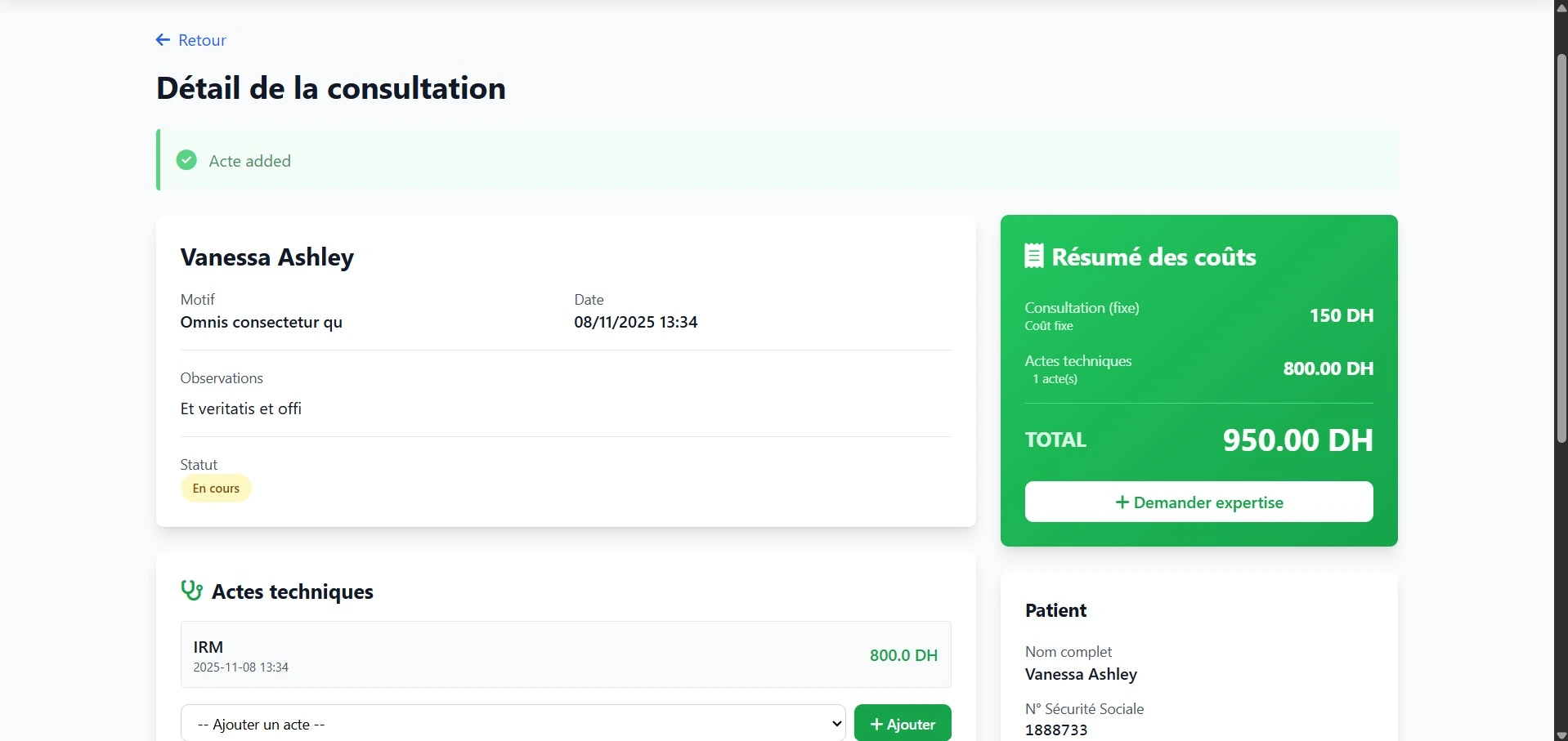Click the stethoscope icon beside Actes techniques

[x=191, y=591]
